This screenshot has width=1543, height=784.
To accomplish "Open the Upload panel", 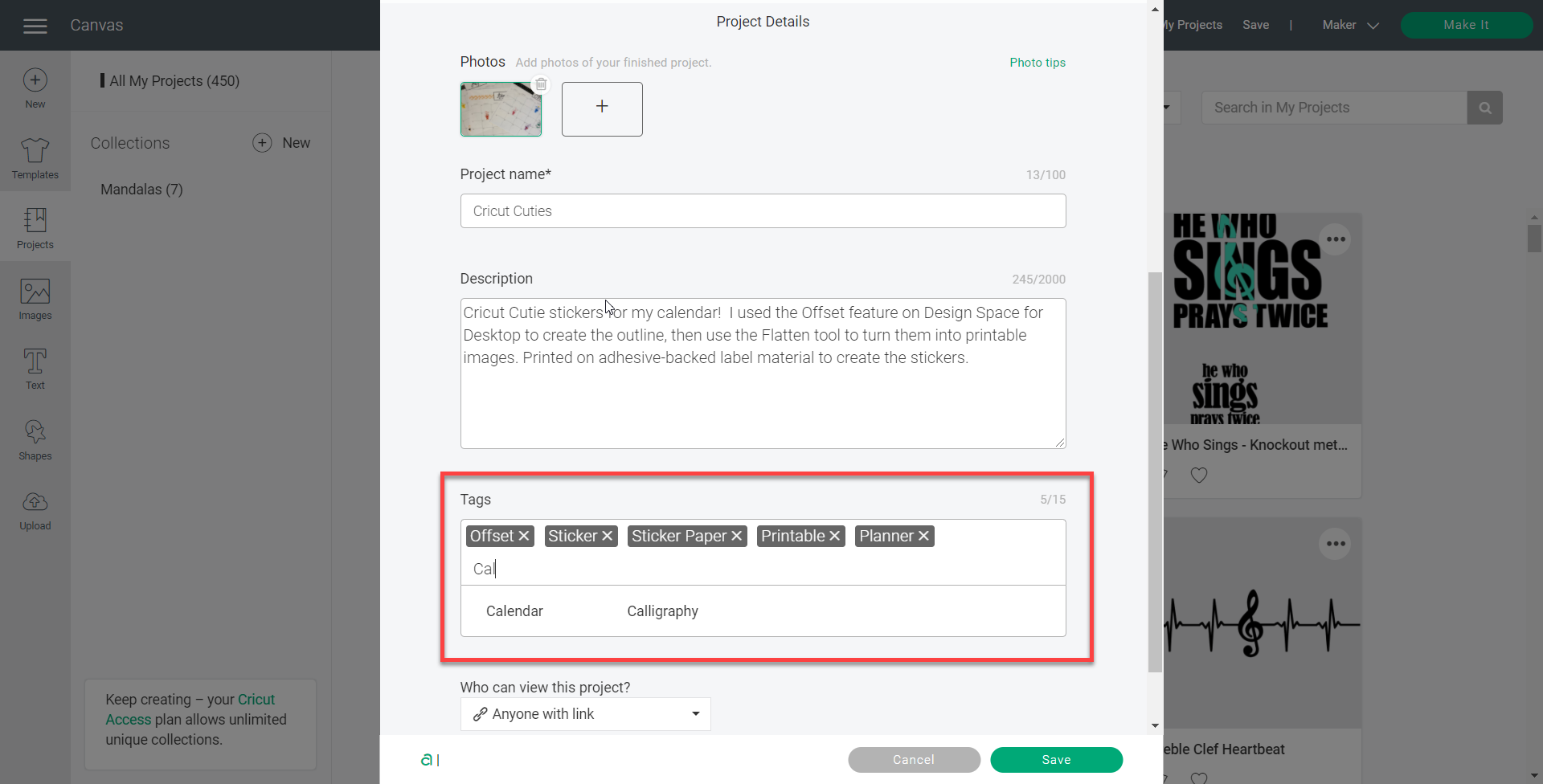I will tap(35, 510).
